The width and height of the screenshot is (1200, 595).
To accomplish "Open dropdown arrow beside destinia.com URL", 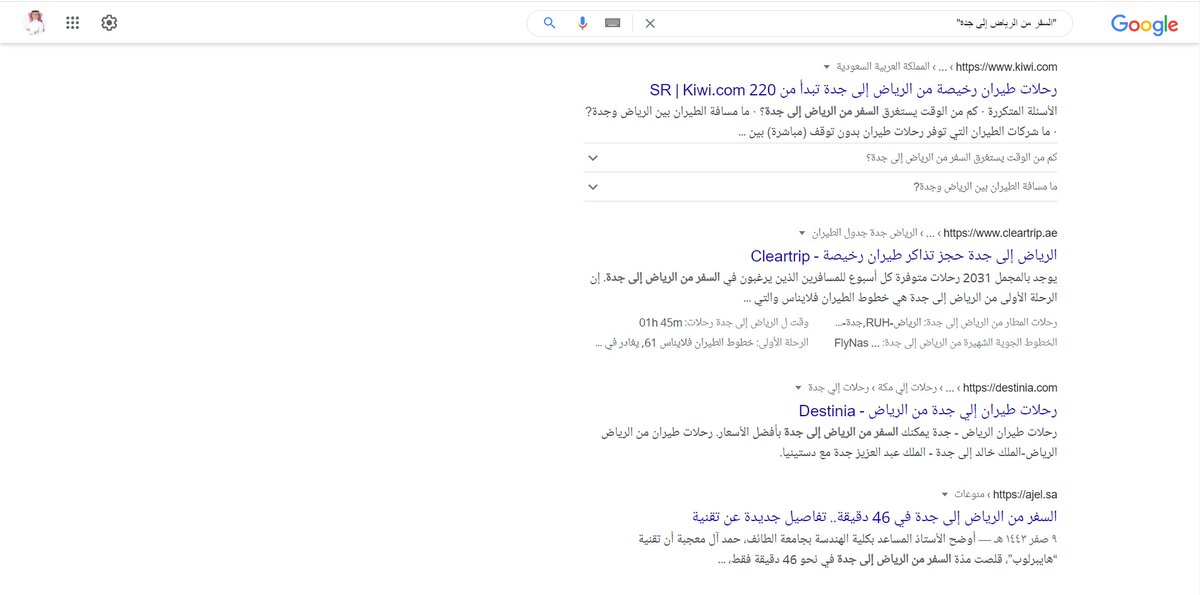I will tap(797, 388).
